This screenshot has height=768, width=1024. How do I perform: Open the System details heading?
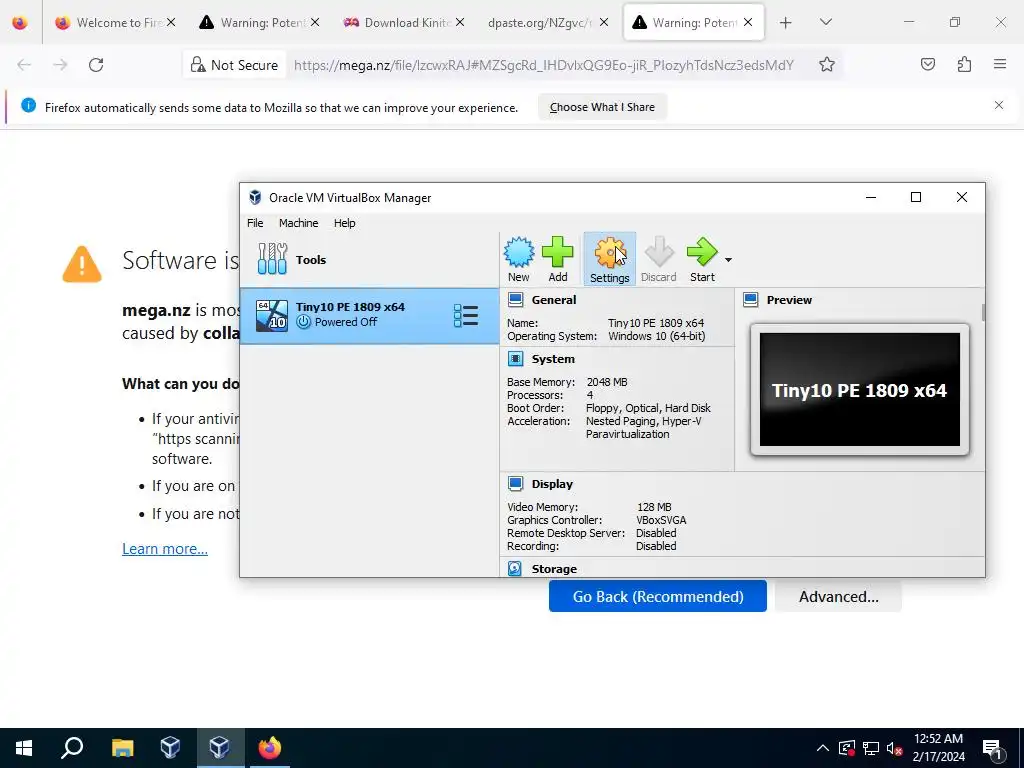553,359
